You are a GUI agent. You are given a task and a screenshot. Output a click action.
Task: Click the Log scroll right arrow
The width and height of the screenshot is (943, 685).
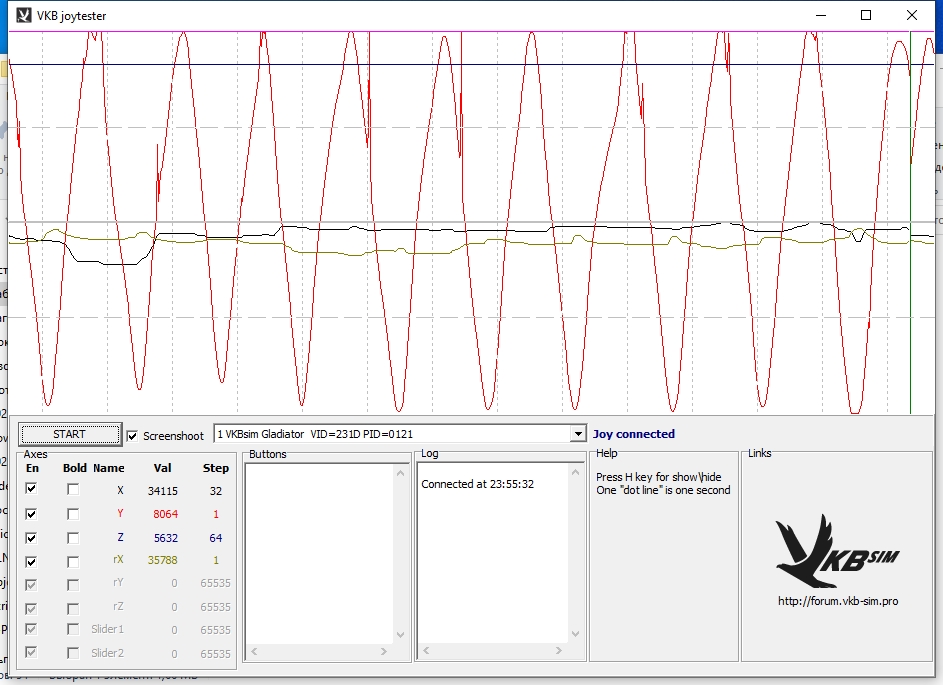click(x=559, y=650)
